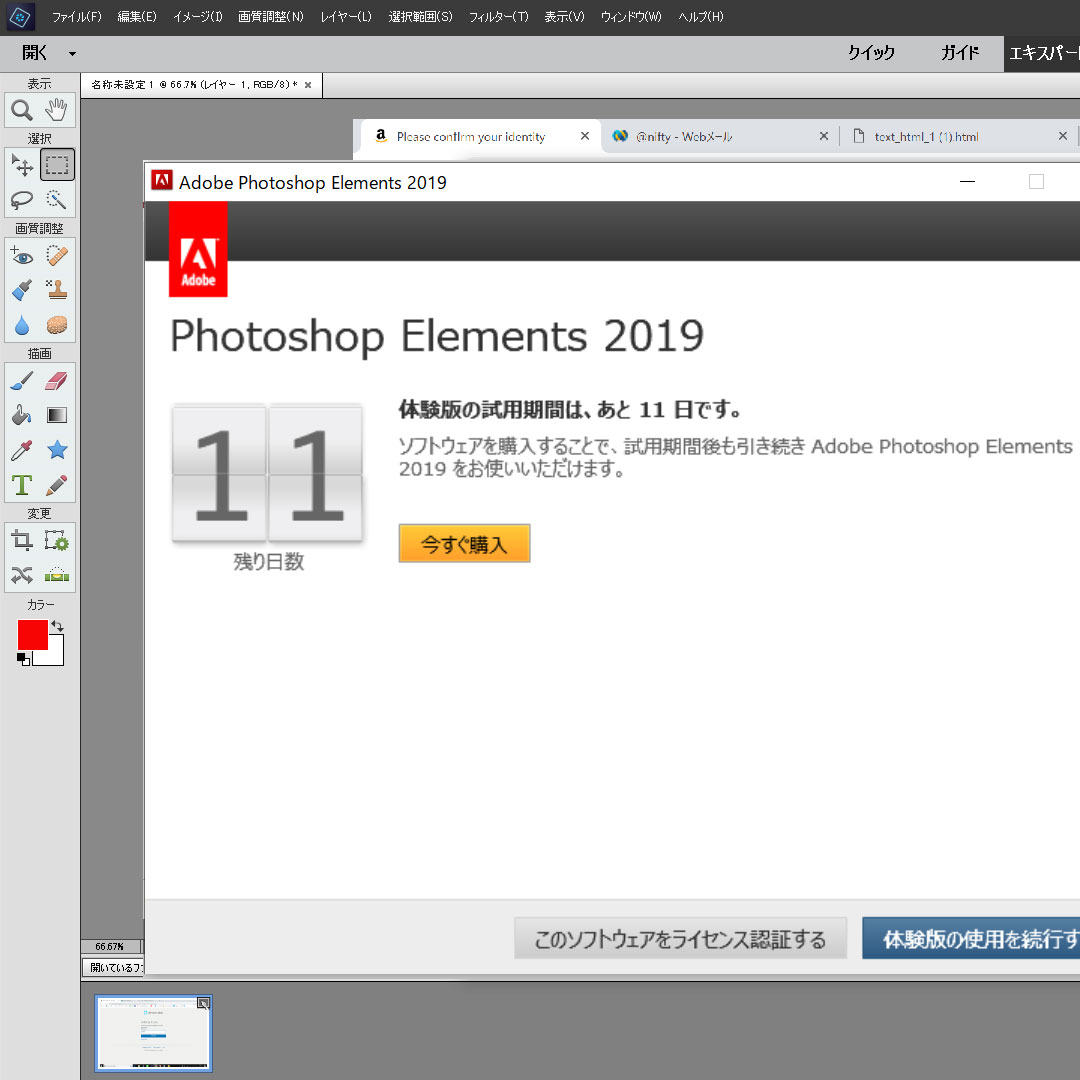This screenshot has width=1080, height=1080.
Task: Click このソフトウェアをライセンス認証する button
Action: [x=680, y=938]
